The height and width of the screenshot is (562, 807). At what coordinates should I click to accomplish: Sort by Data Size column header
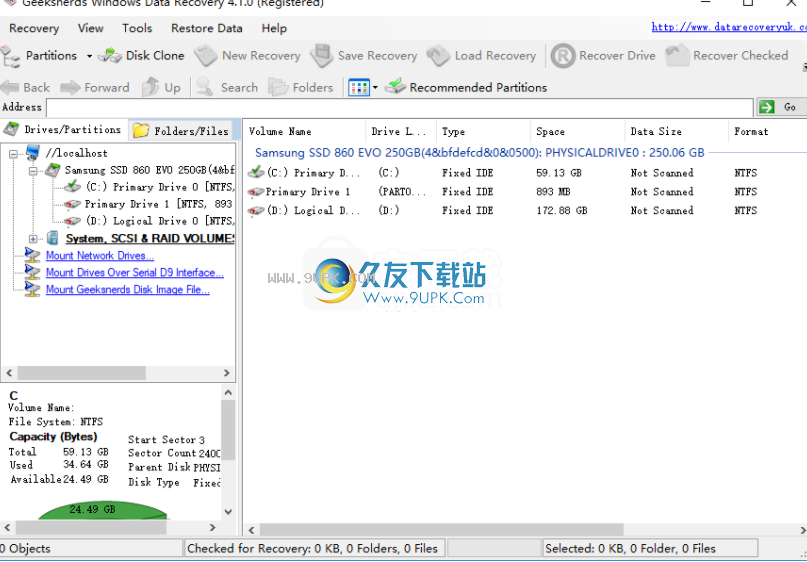[677, 132]
